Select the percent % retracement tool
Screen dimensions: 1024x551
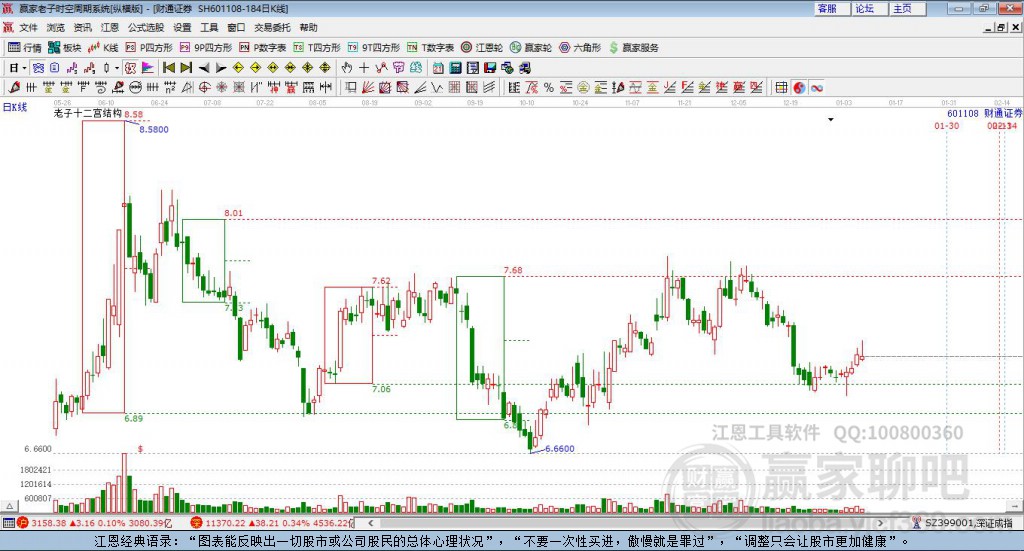tap(549, 87)
